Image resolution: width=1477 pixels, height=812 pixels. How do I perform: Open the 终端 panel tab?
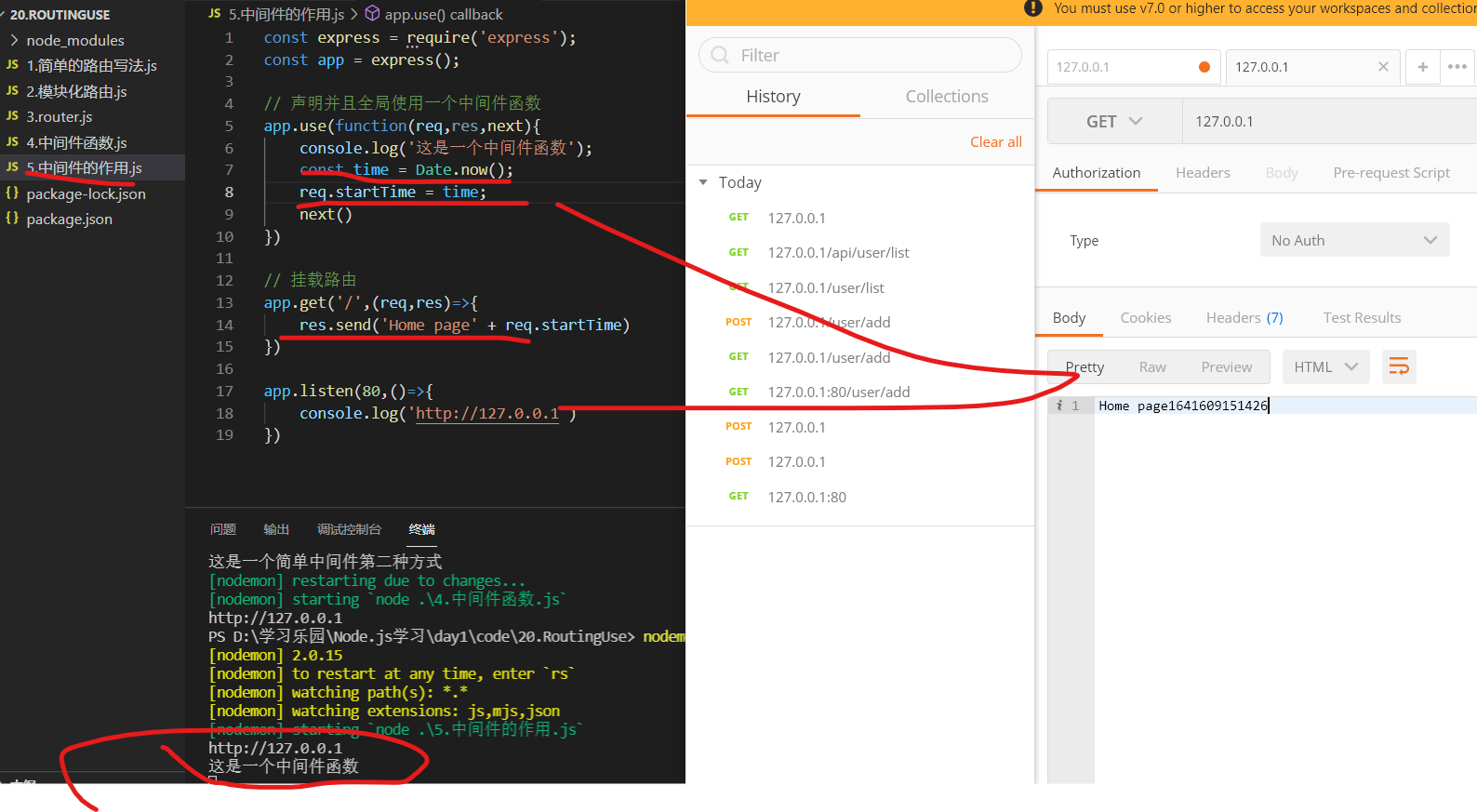421,529
